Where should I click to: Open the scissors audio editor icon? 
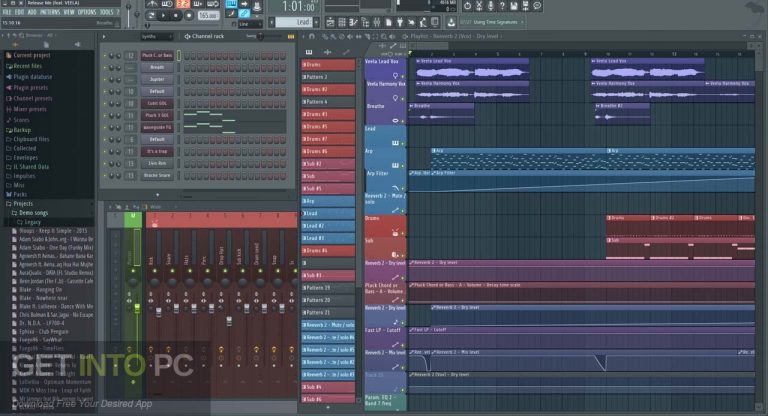coord(479,6)
